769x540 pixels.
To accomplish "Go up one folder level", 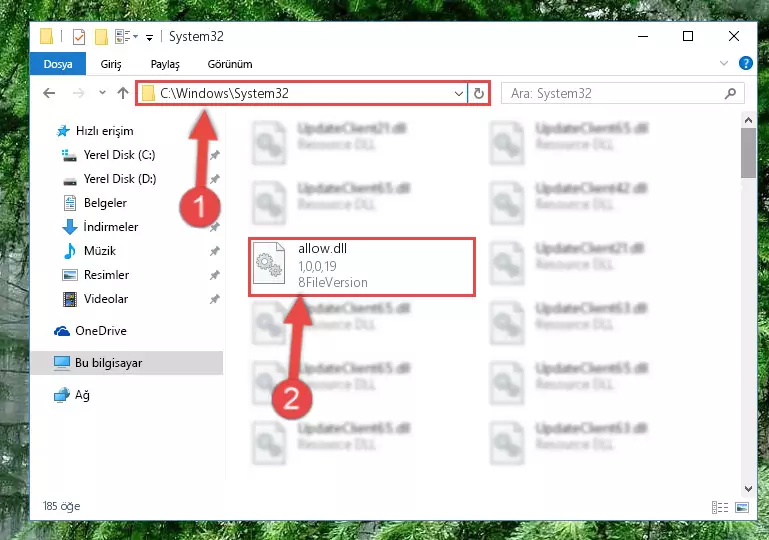I will [123, 93].
